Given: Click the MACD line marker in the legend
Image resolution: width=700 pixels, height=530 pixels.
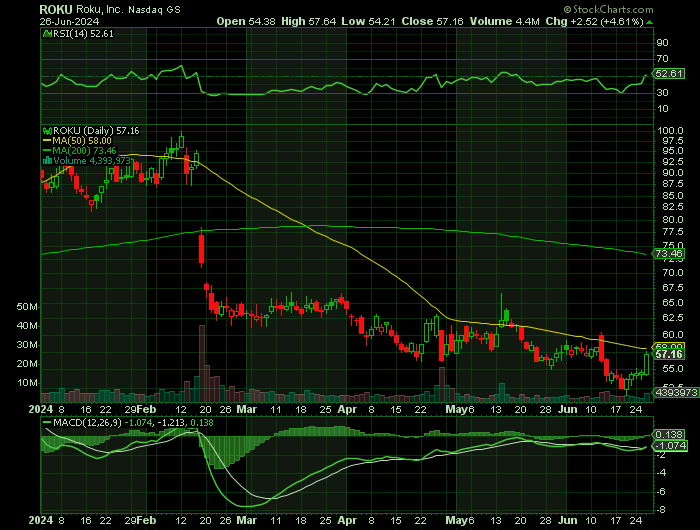Looking at the screenshot, I should tap(47, 422).
